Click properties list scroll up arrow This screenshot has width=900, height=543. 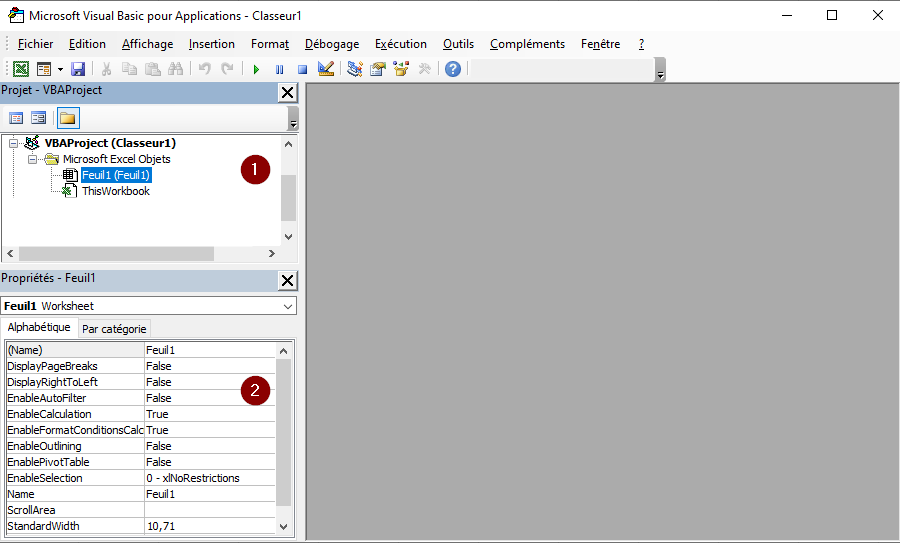tap(284, 351)
